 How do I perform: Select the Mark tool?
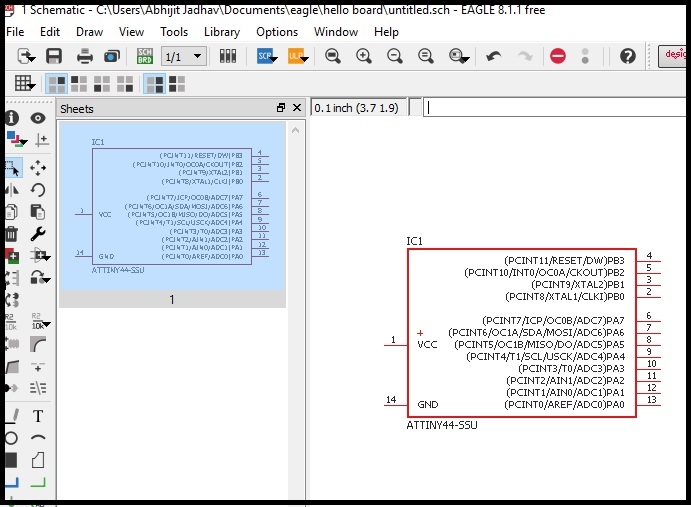(x=42, y=140)
